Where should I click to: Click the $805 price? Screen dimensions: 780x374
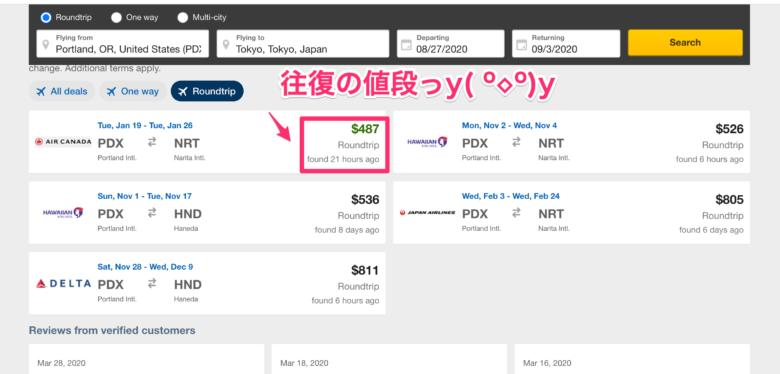(729, 200)
